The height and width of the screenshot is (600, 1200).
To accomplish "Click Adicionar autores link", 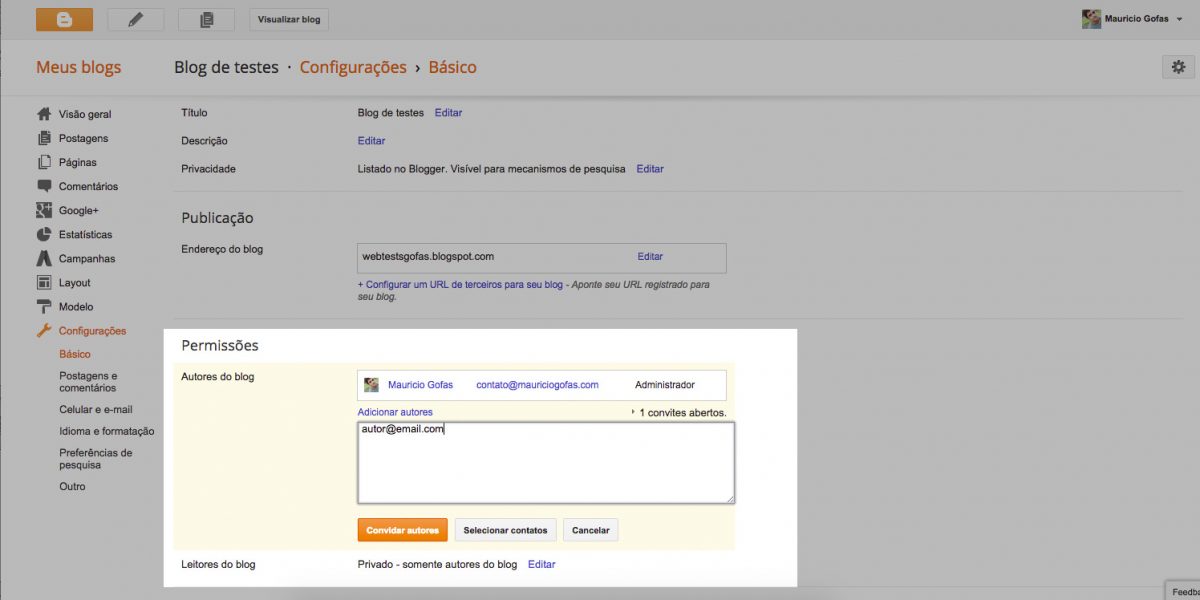I will [395, 412].
